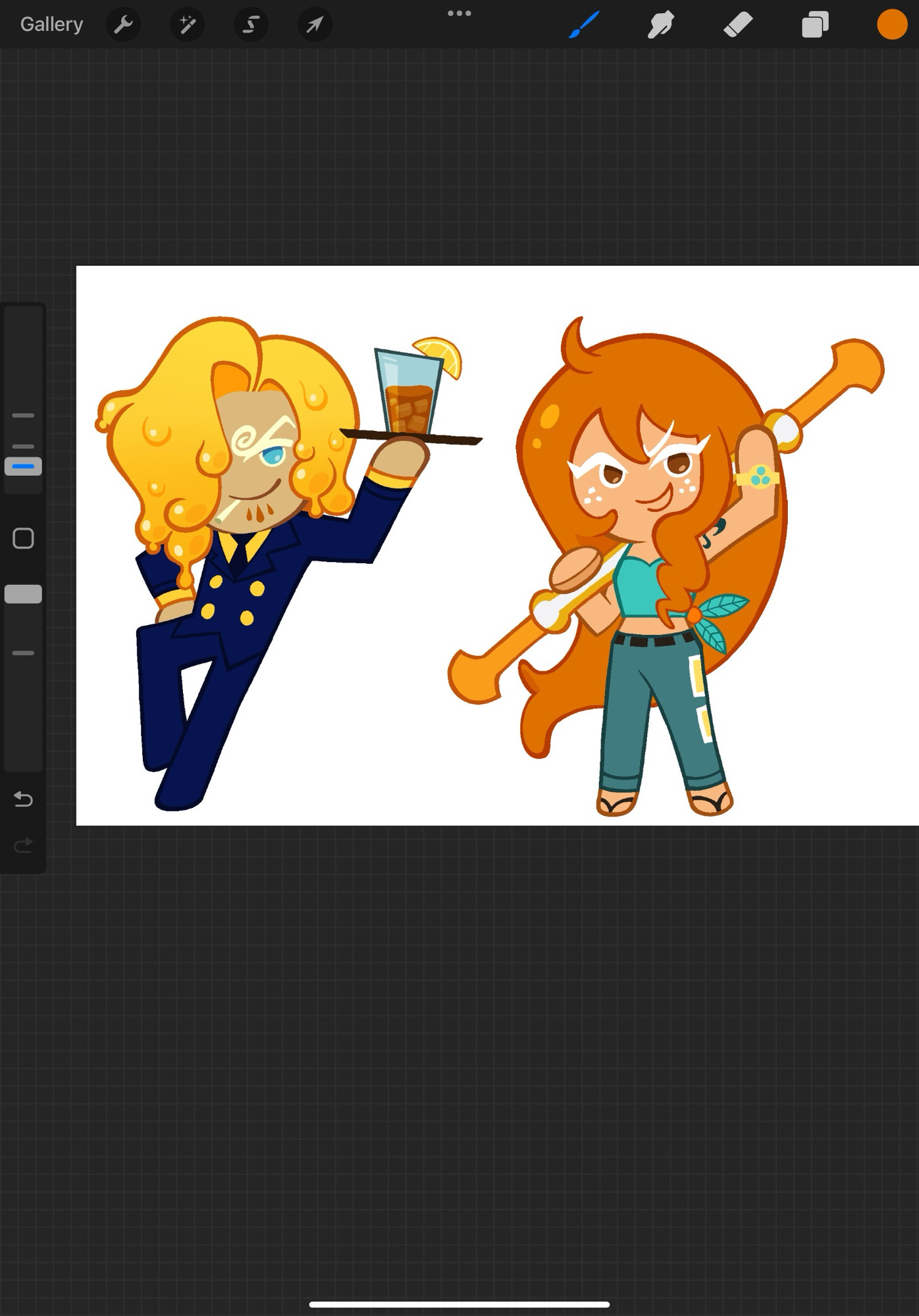Redo the undone action
Screen dimensions: 919x1316
point(23,845)
